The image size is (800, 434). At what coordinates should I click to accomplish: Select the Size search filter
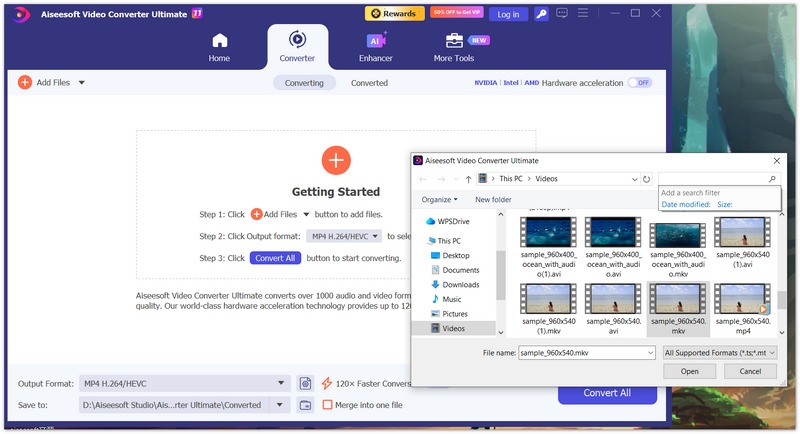pos(724,205)
